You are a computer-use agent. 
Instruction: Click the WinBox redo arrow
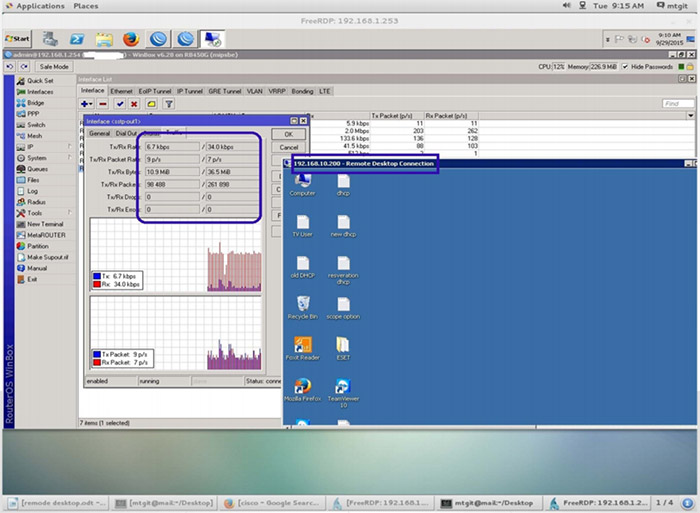coord(24,67)
